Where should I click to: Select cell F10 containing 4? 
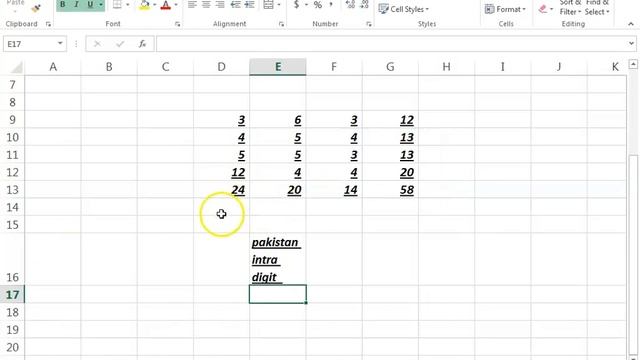coord(334,137)
